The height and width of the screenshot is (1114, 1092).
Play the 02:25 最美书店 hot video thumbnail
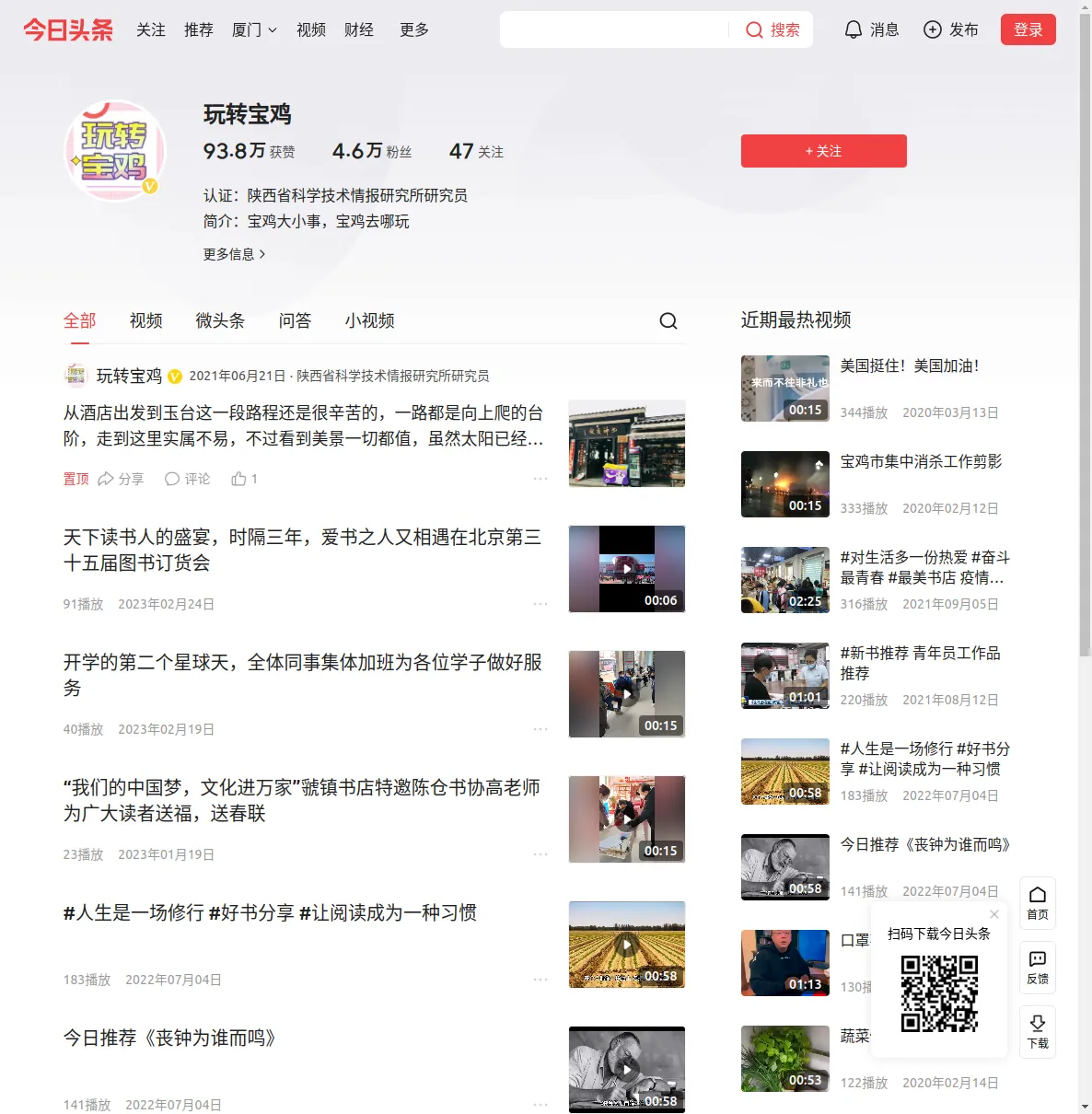(785, 580)
